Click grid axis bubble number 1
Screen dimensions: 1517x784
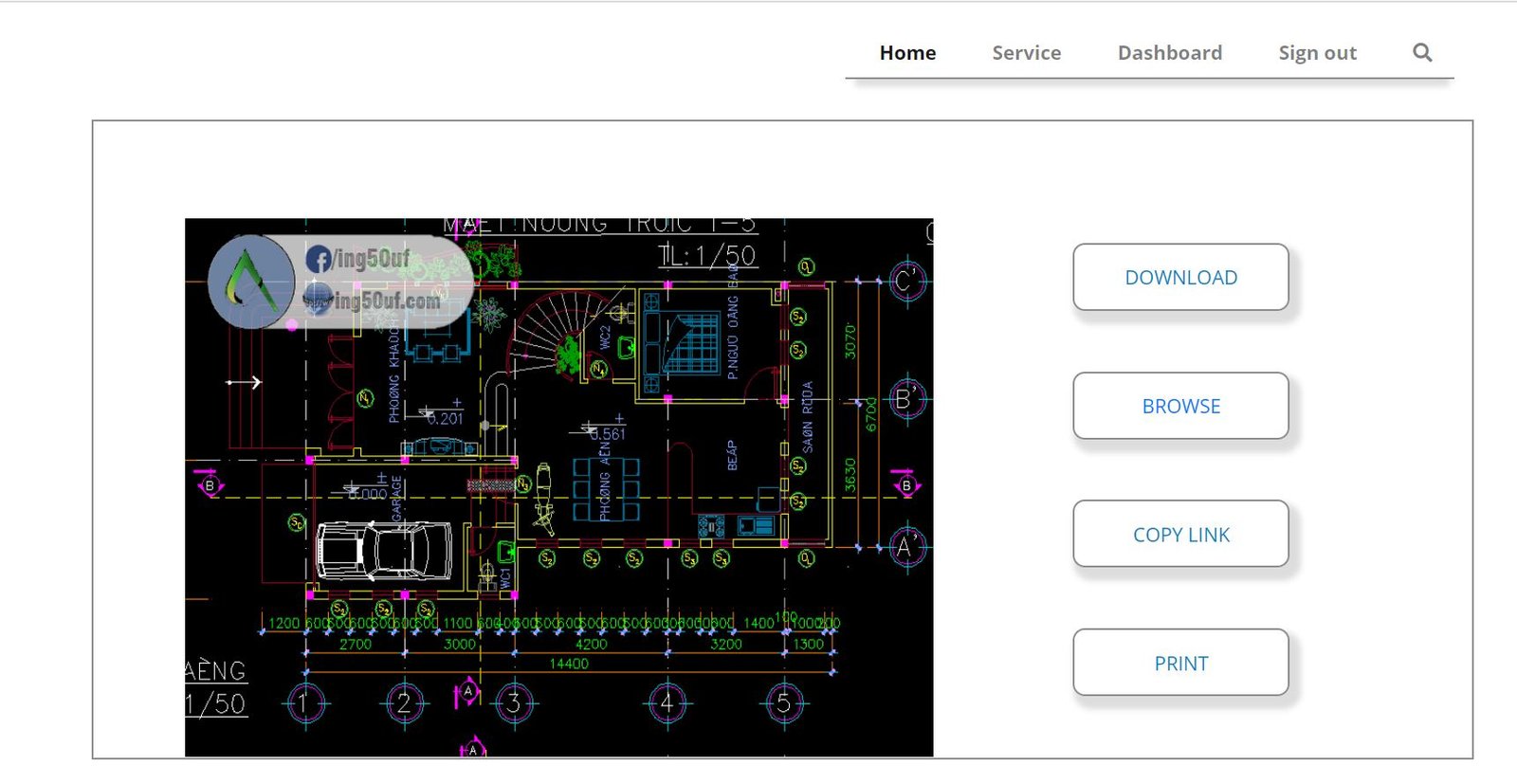tap(304, 703)
